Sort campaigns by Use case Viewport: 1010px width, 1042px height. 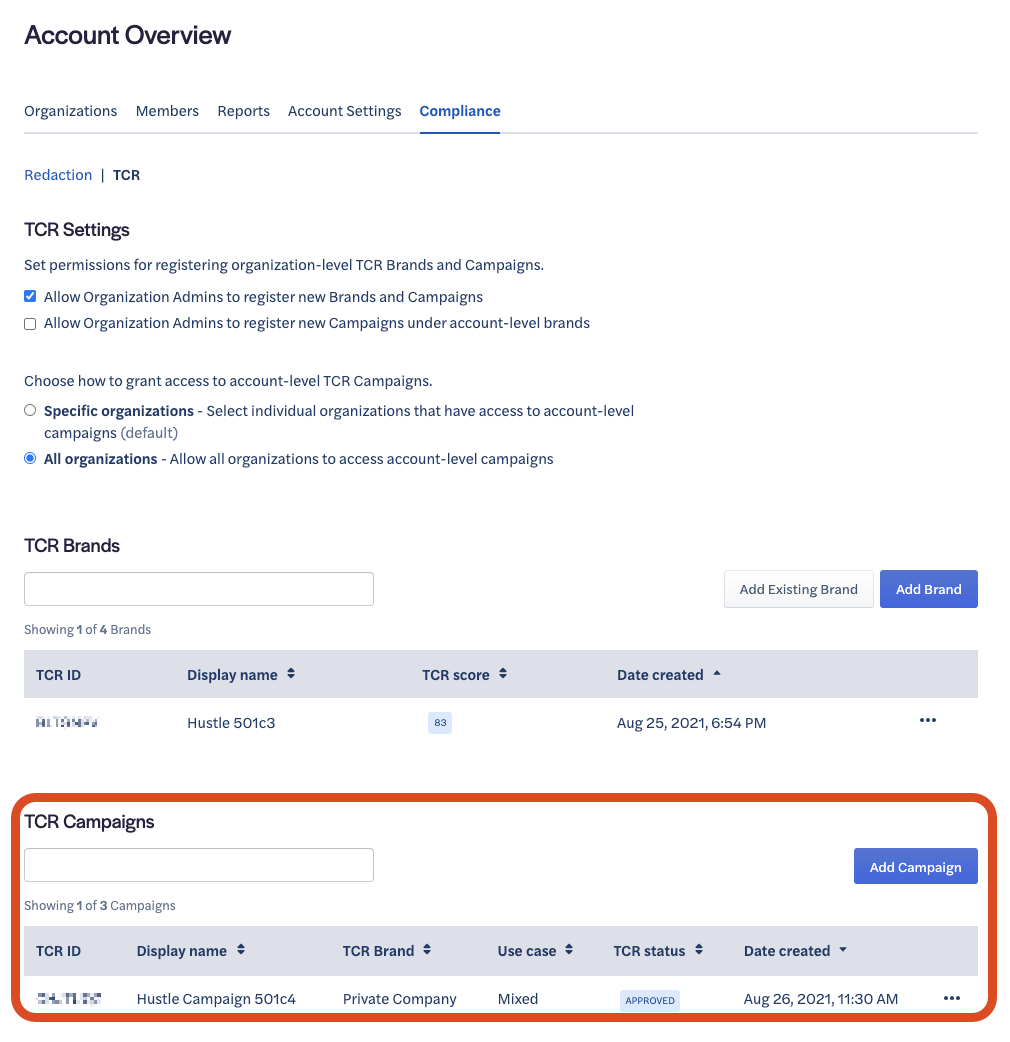(x=569, y=950)
